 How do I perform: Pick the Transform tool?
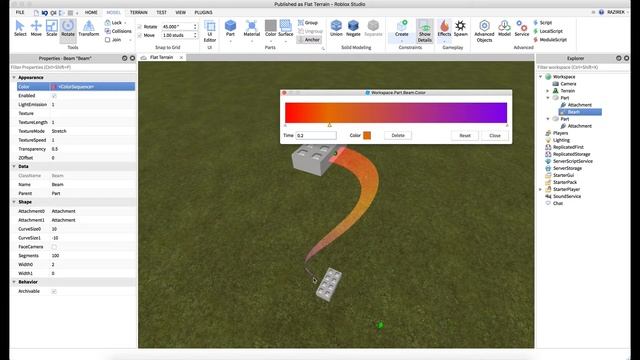point(89,29)
